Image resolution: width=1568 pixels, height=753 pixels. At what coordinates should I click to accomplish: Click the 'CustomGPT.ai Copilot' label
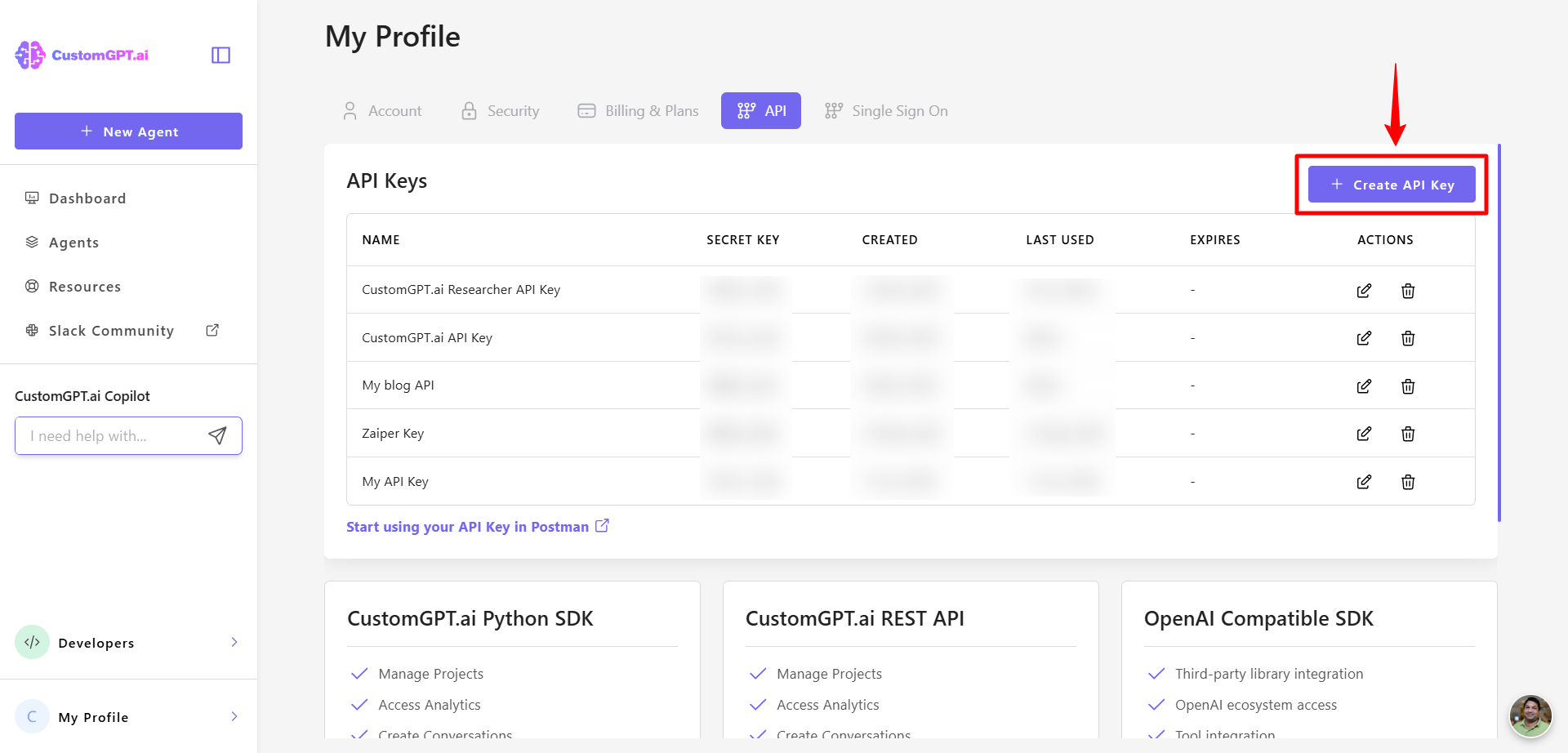coord(82,396)
